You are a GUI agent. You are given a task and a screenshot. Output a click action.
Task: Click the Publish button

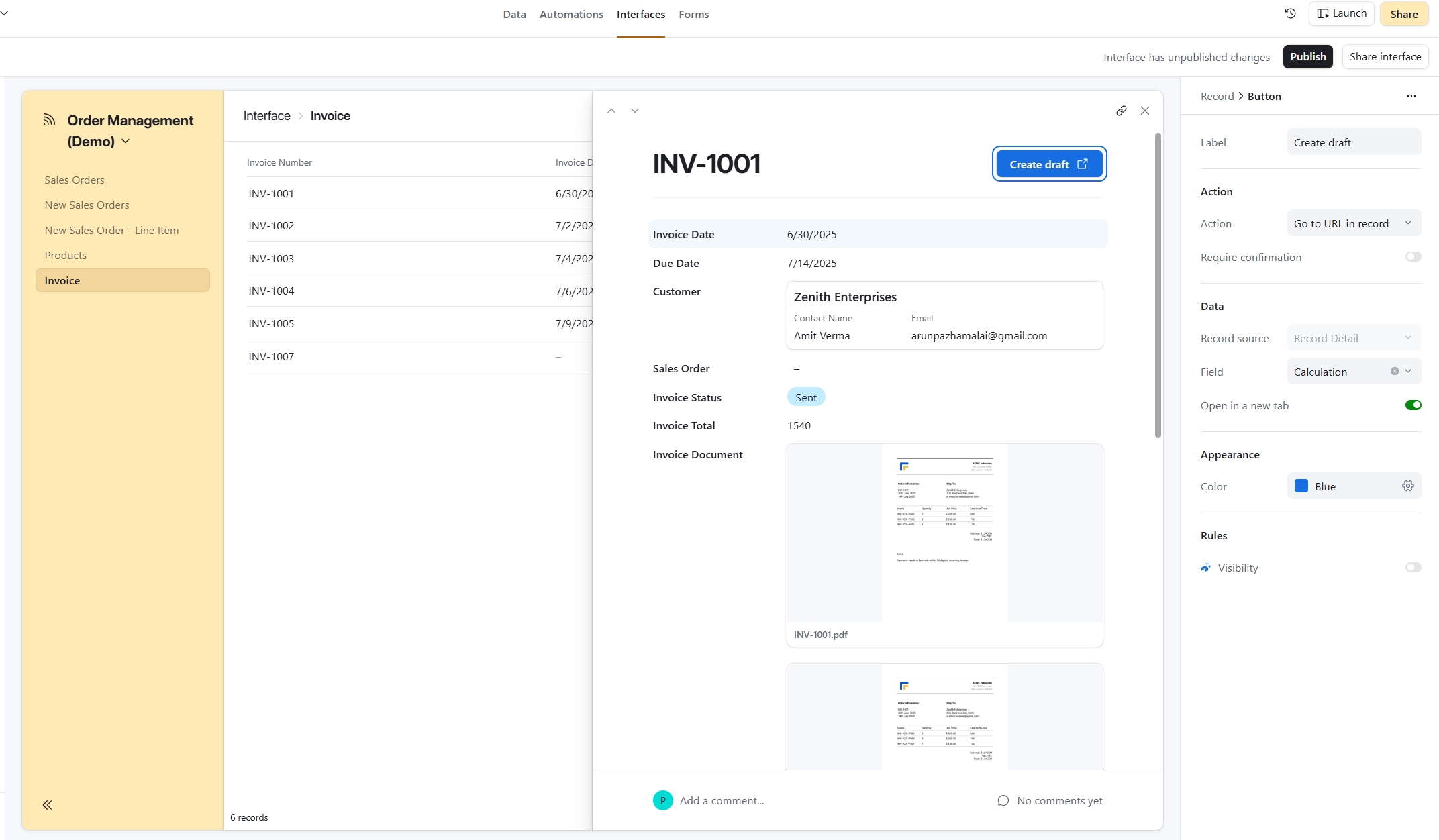point(1307,57)
